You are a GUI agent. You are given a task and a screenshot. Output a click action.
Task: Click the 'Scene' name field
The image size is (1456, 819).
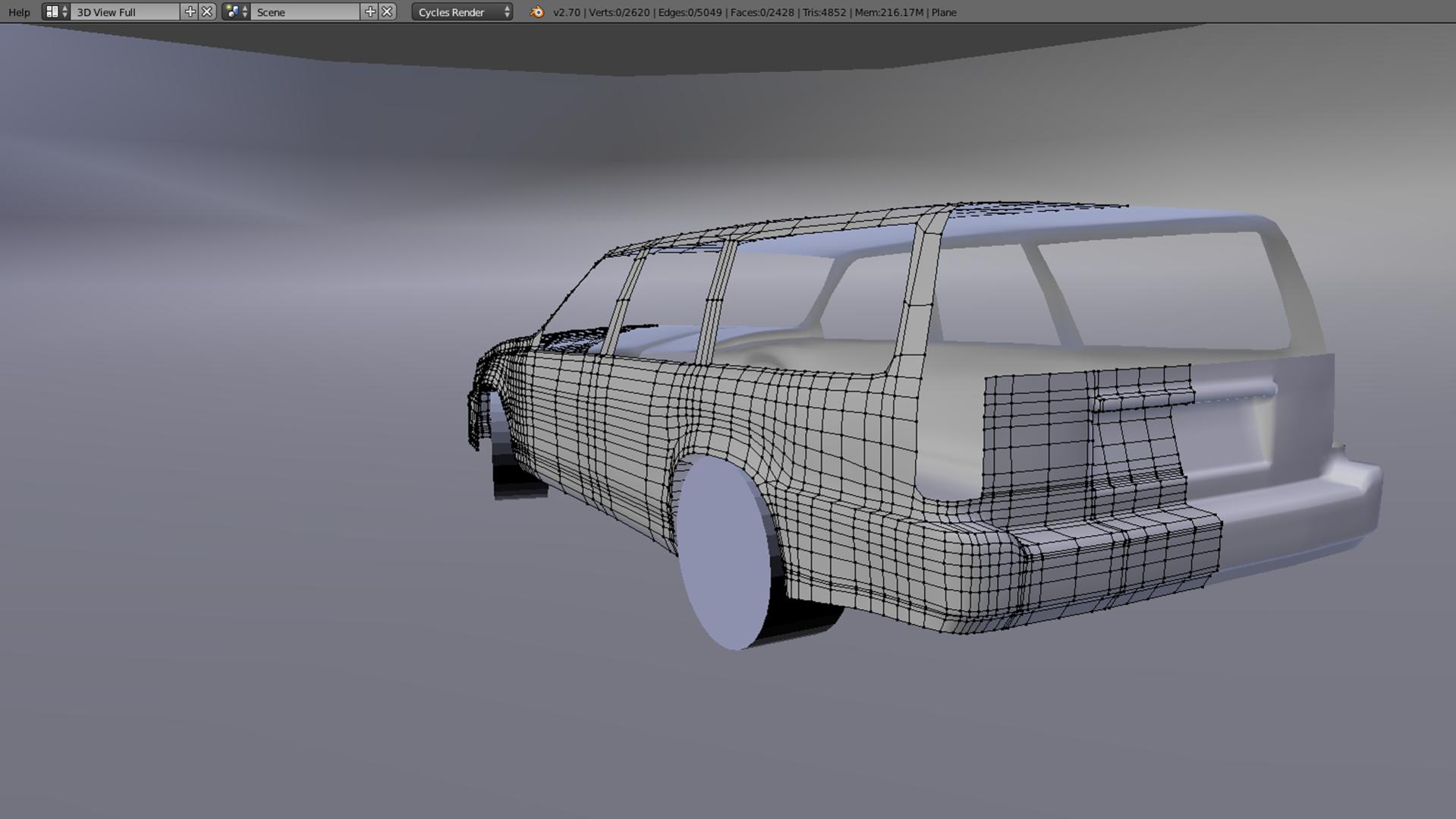click(x=306, y=12)
